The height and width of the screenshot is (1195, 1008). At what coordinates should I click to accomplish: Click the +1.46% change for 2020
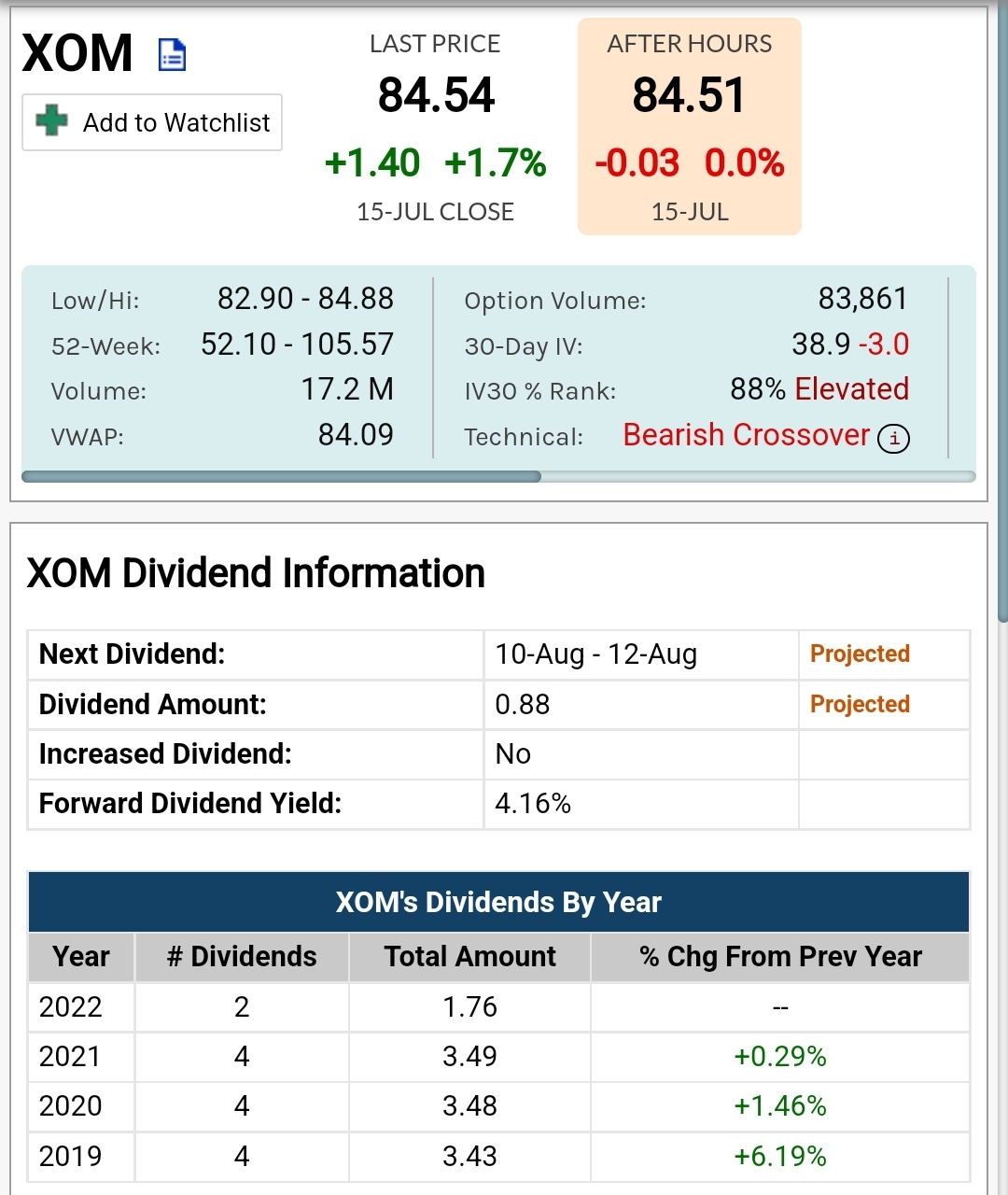click(780, 1106)
